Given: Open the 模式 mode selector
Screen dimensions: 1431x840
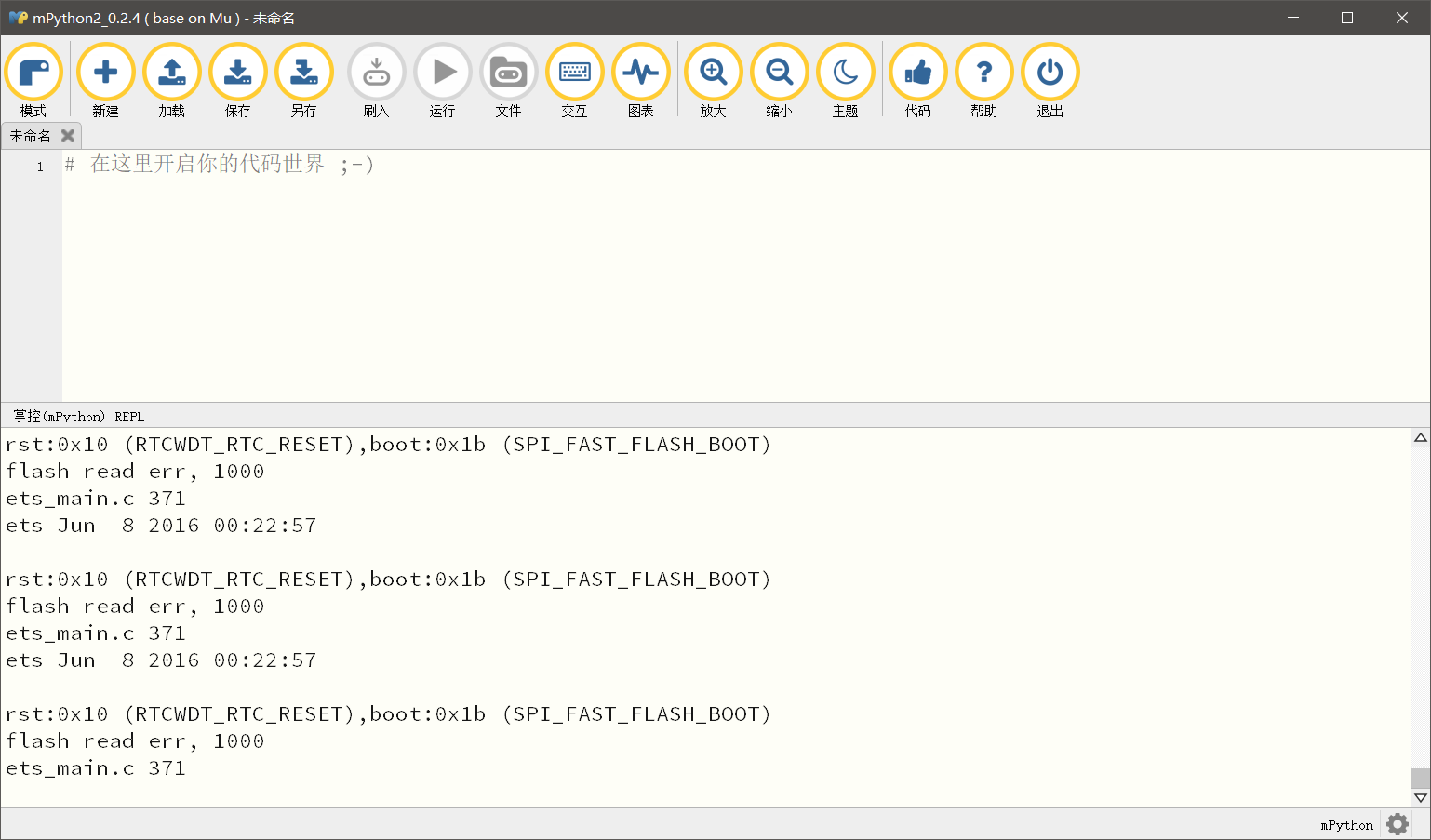Looking at the screenshot, I should [33, 81].
